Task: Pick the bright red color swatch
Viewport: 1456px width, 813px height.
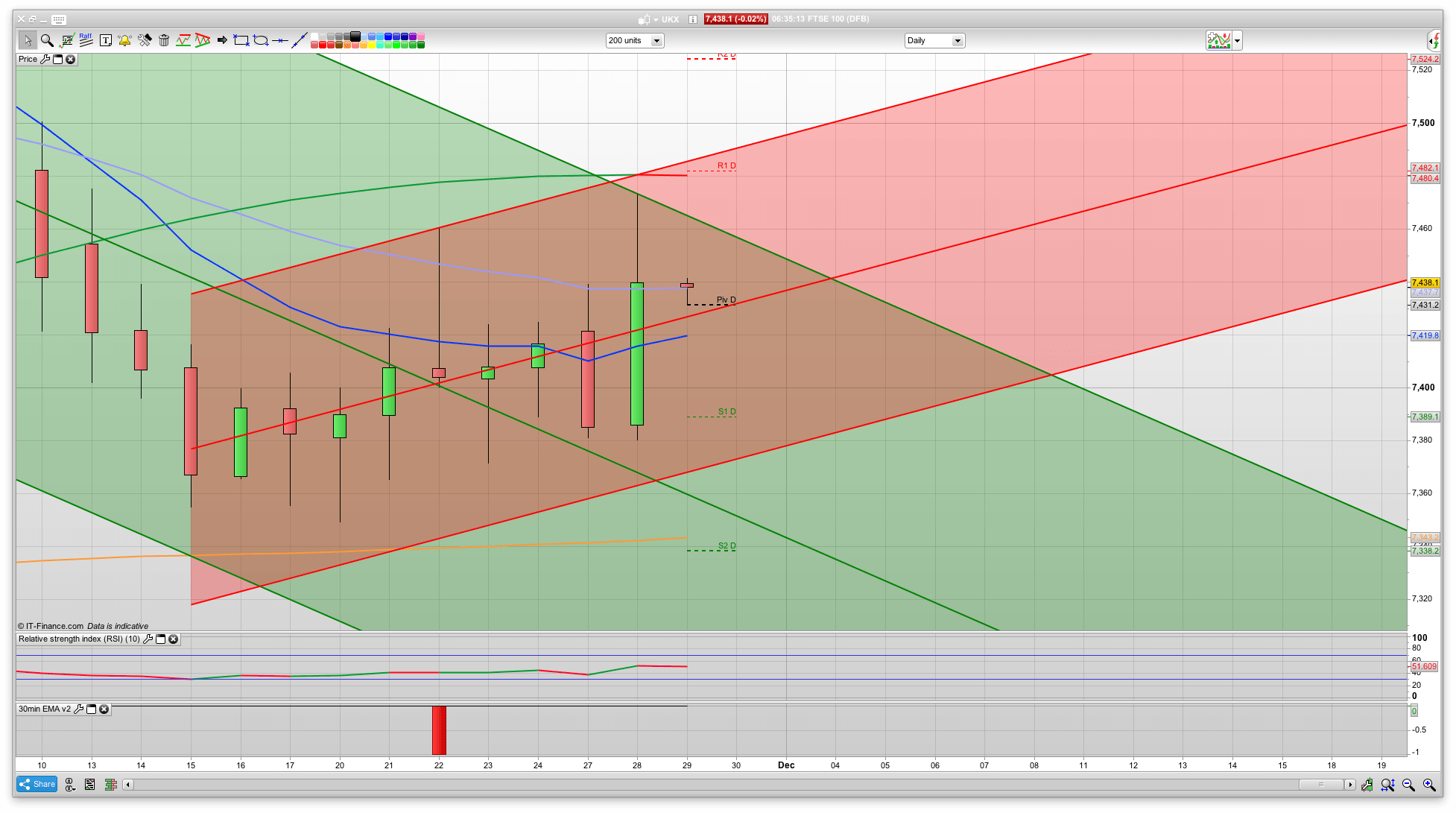Action: pos(323,45)
